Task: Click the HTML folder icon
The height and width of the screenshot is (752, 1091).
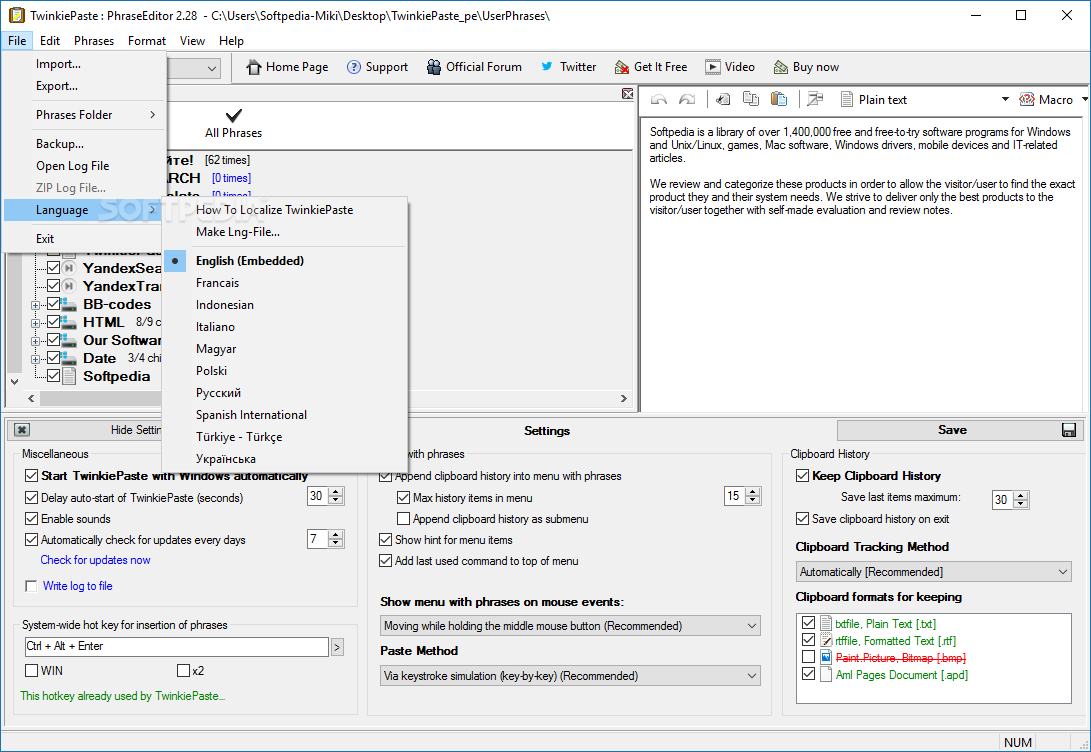Action: (68, 322)
